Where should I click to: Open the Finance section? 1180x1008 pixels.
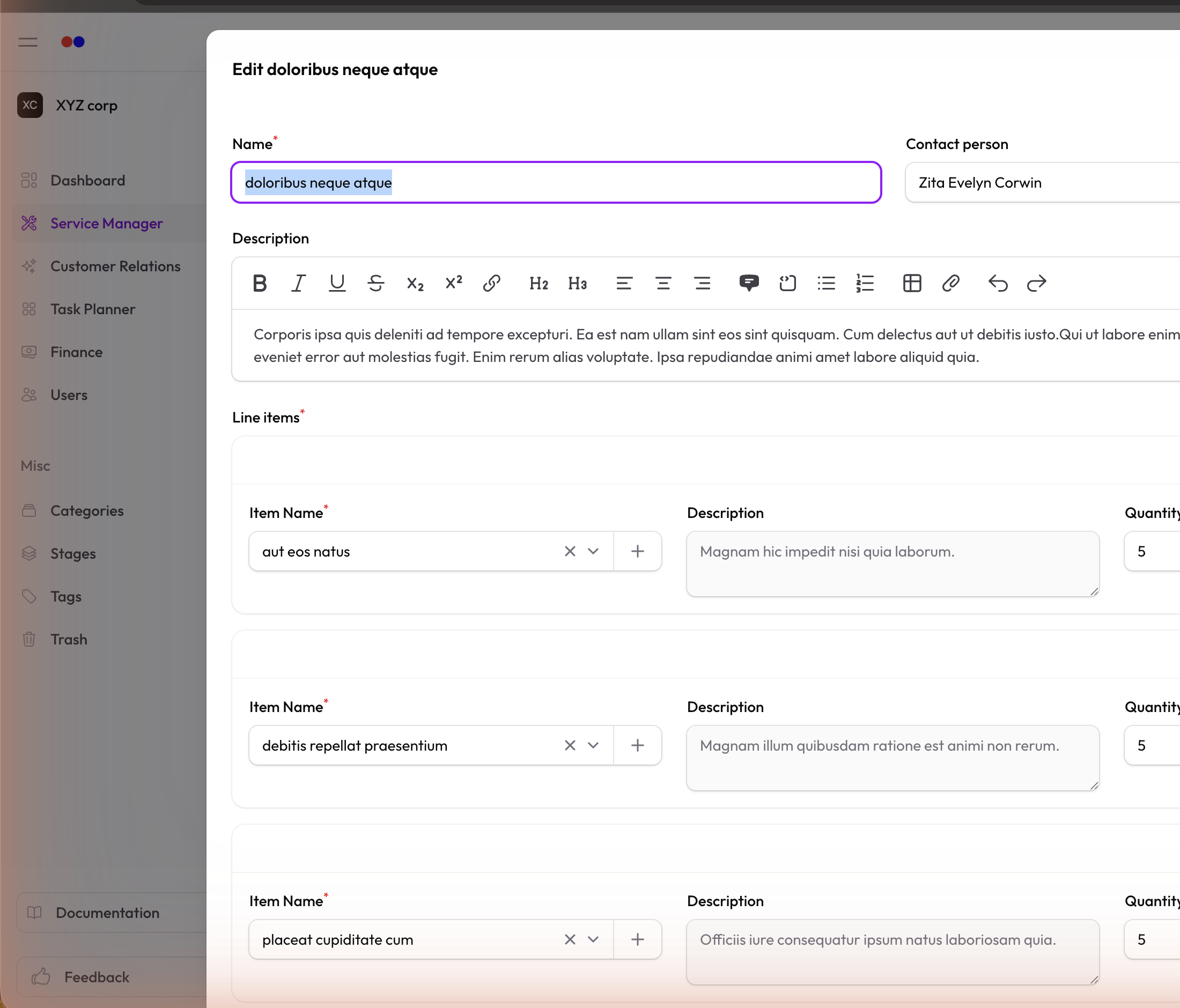coord(109,352)
